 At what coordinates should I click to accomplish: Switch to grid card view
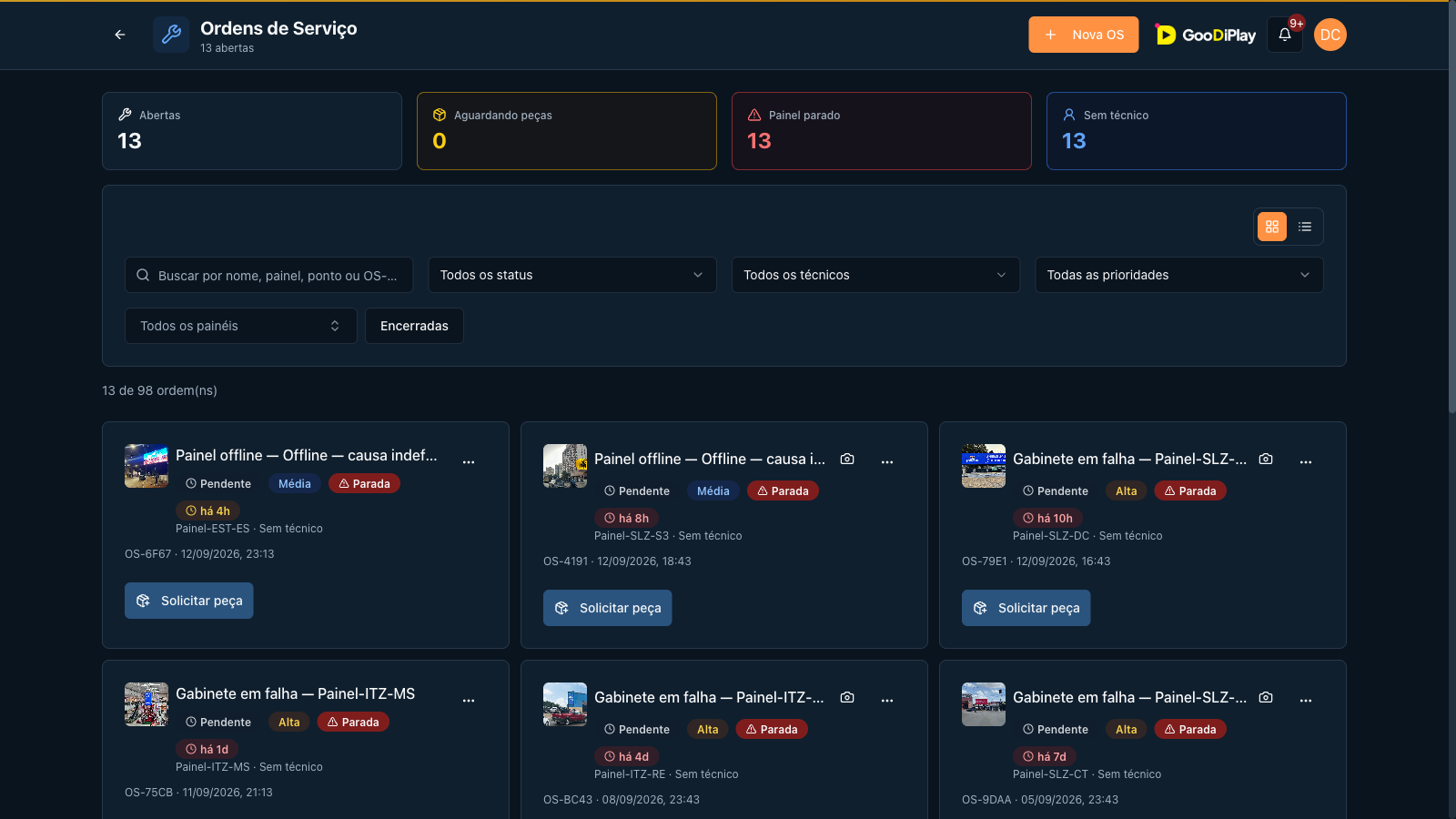click(1272, 227)
